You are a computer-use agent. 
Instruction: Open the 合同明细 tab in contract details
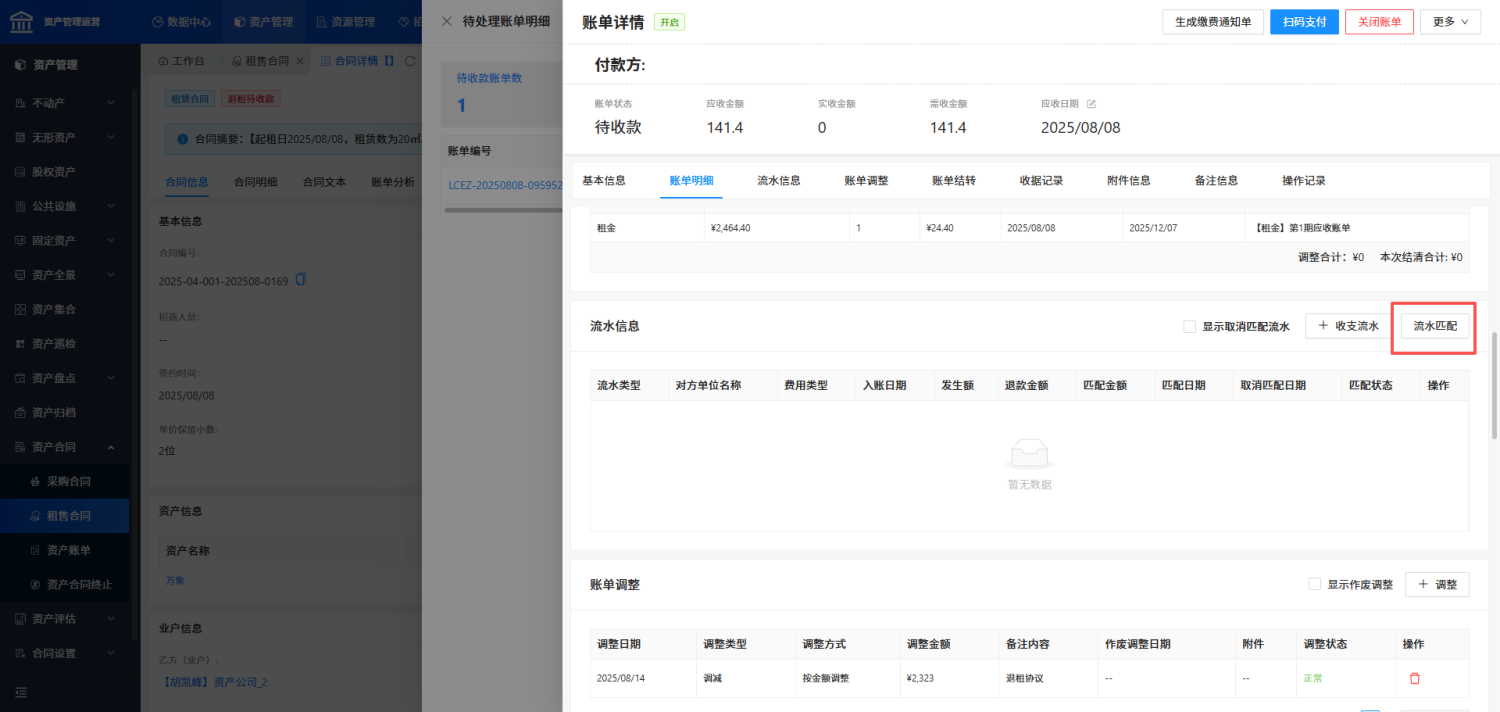tap(256, 182)
